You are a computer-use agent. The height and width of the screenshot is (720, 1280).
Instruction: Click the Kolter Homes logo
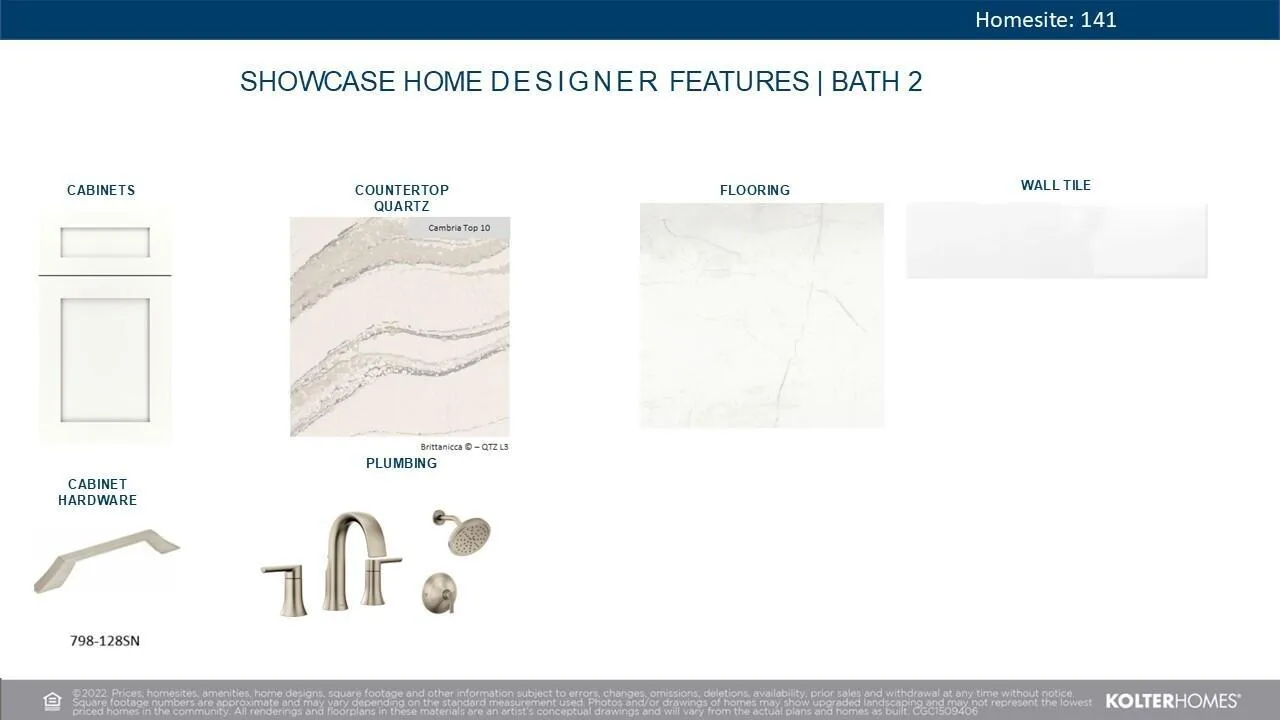pos(1172,701)
